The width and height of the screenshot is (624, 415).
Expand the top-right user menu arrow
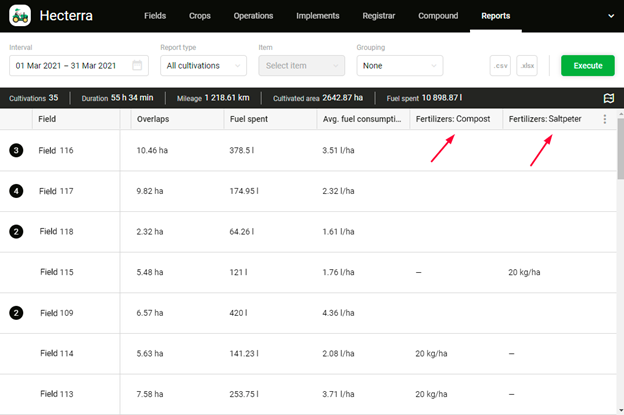coord(610,17)
